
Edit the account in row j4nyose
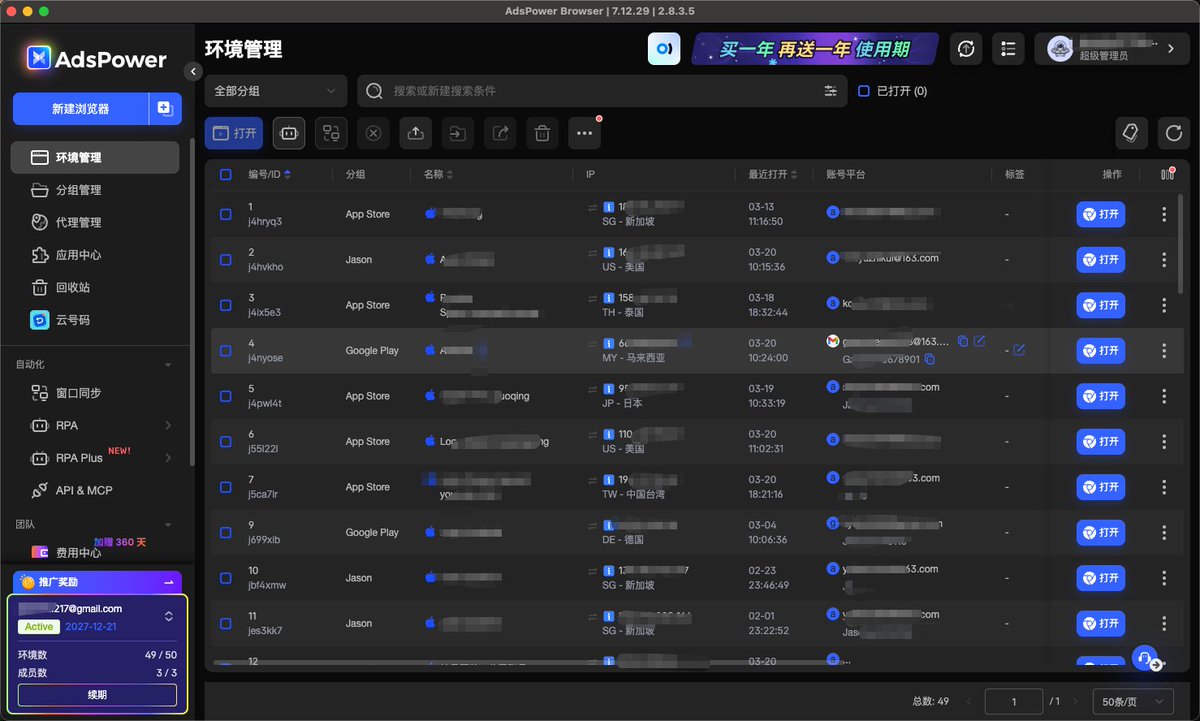(980, 341)
